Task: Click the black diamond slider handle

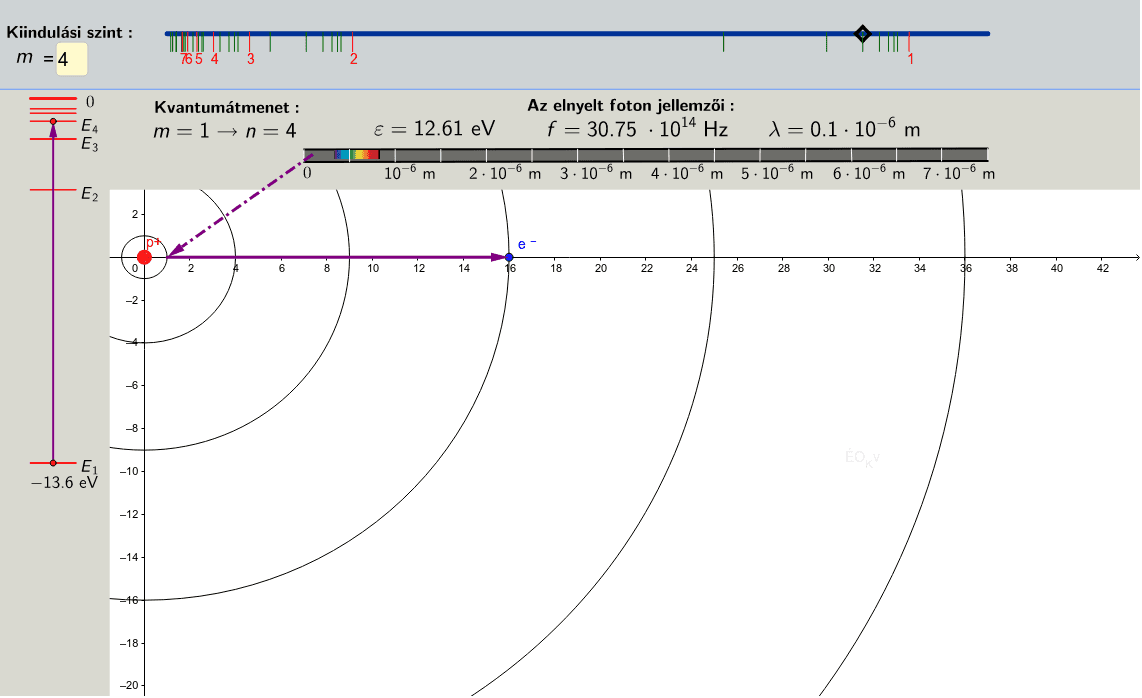Action: (862, 34)
